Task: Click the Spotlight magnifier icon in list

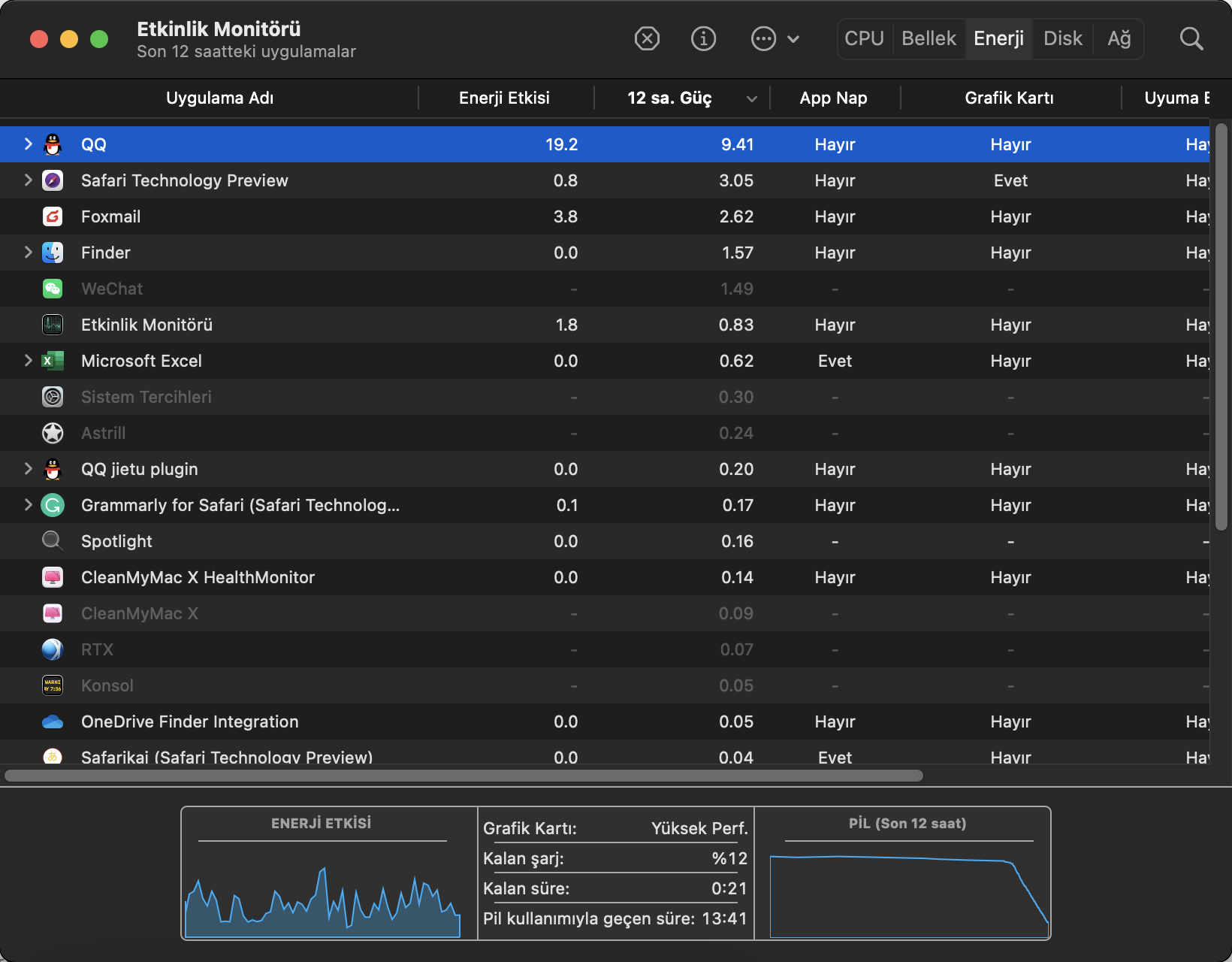Action: [x=53, y=541]
